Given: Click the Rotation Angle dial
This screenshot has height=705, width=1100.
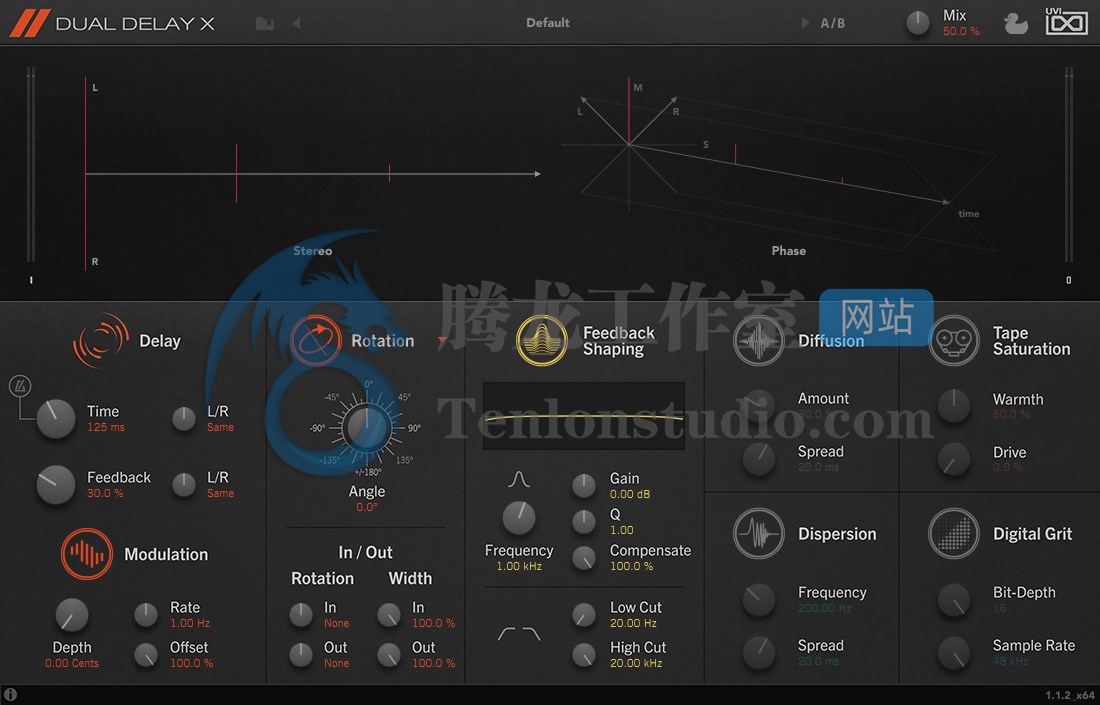Looking at the screenshot, I should click(366, 427).
